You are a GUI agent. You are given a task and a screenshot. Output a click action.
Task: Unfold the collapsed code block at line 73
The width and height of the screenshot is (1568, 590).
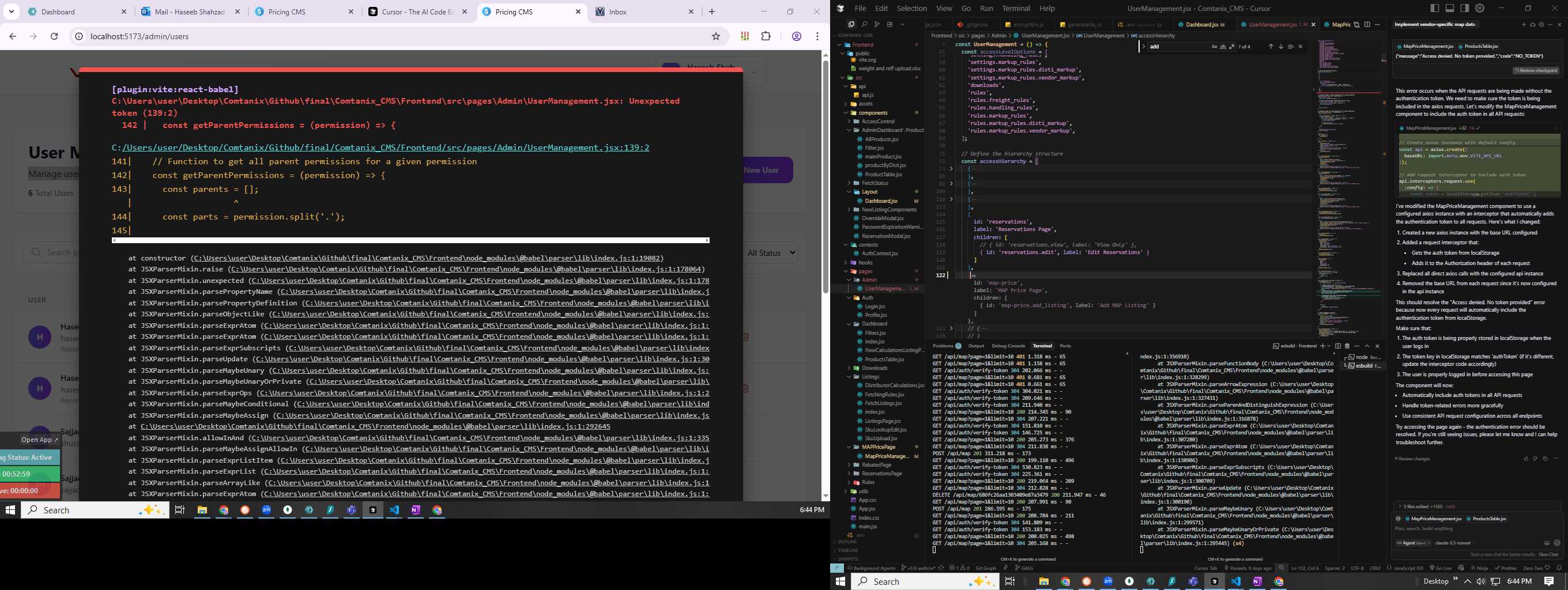tap(951, 168)
